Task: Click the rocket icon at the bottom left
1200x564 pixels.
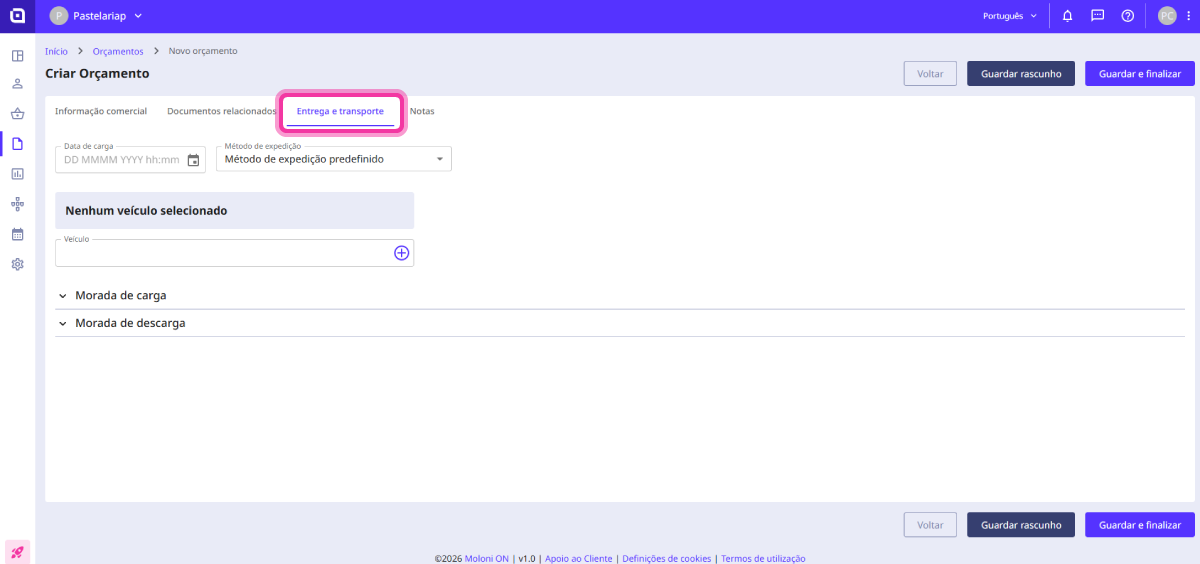Action: pyautogui.click(x=17, y=551)
